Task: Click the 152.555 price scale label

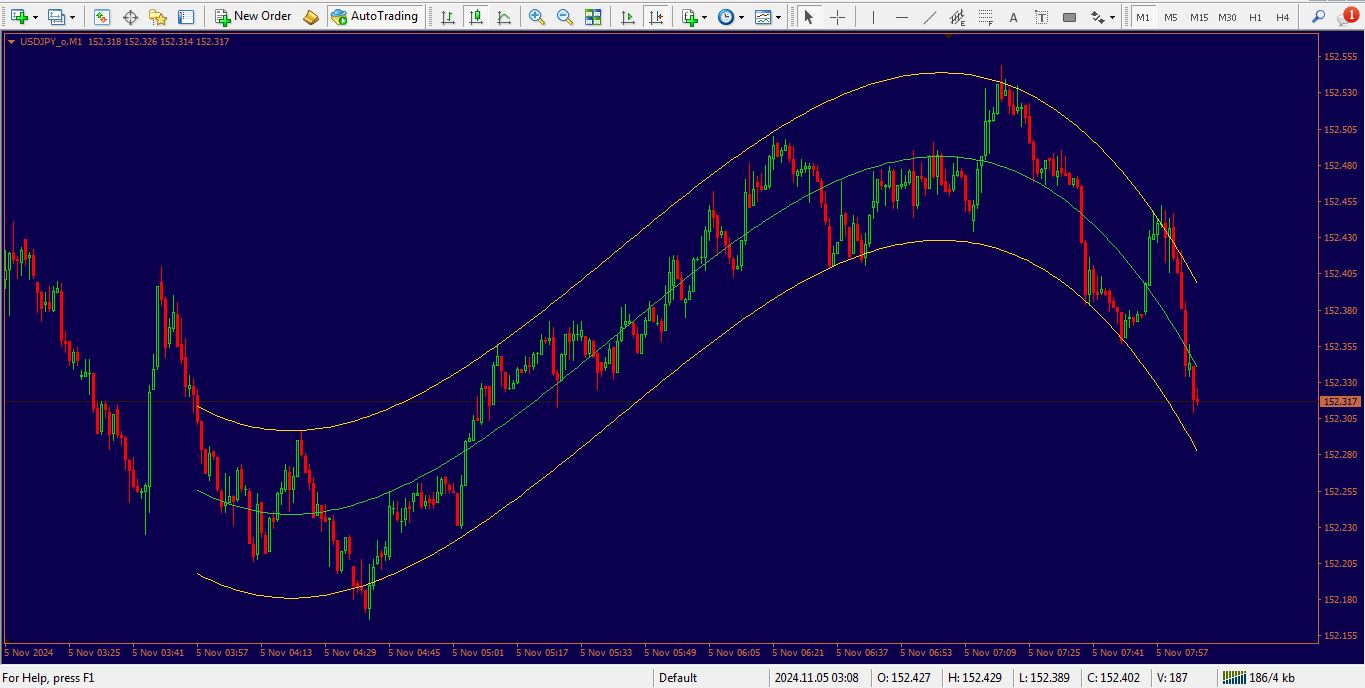Action: pyautogui.click(x=1340, y=57)
